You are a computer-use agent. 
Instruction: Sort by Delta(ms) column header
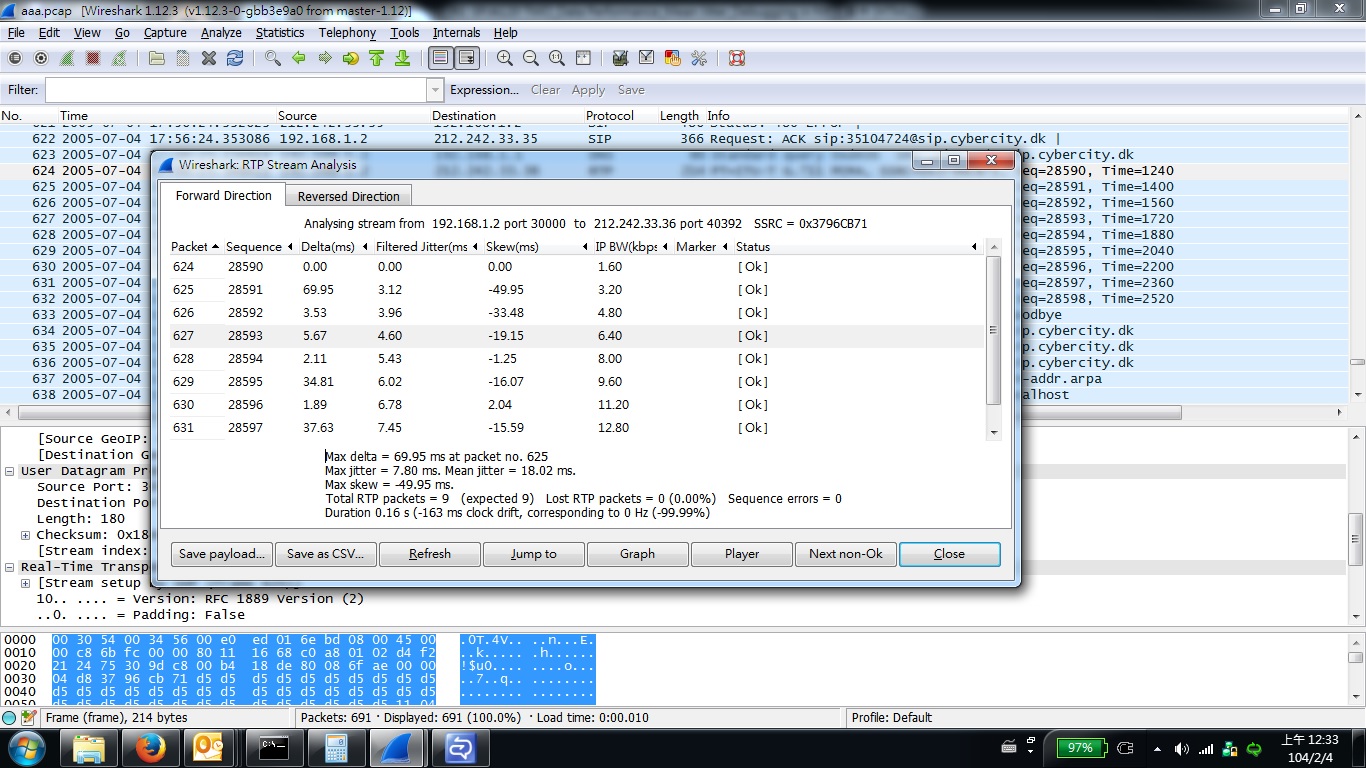pos(335,246)
